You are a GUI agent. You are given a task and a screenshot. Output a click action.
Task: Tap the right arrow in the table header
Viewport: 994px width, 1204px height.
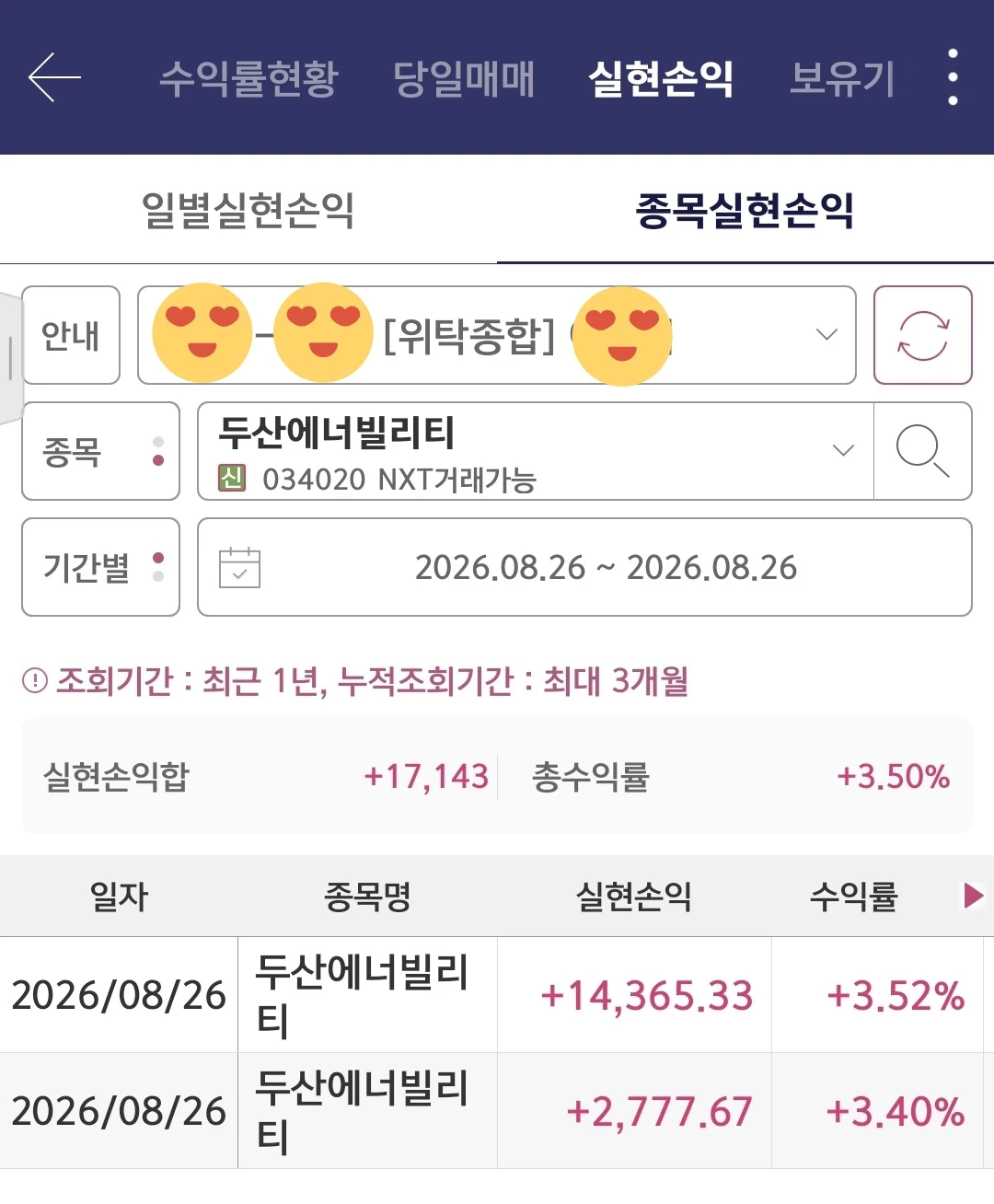(973, 896)
